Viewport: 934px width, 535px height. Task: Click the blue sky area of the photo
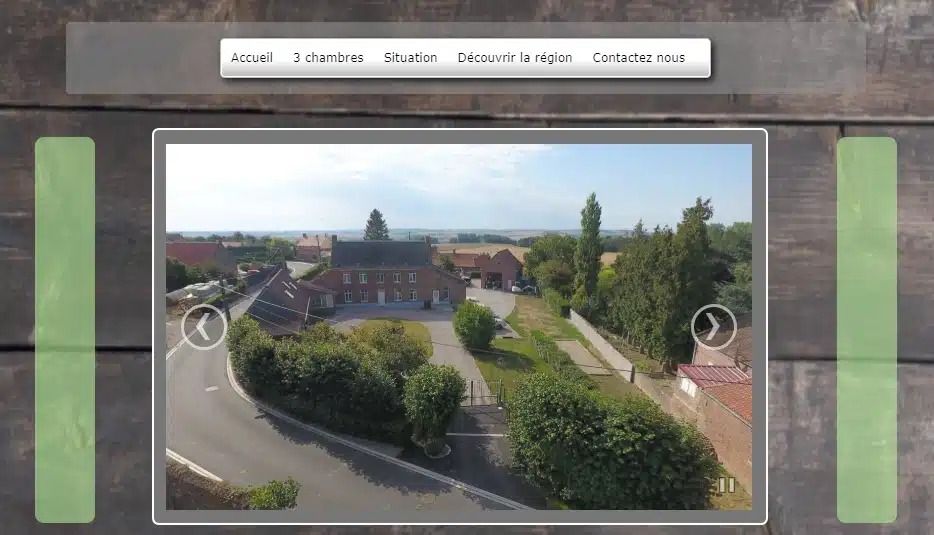pos(400,180)
